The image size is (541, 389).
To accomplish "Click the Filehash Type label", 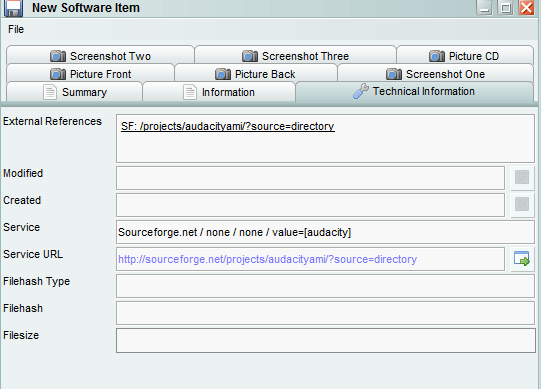I will [x=37, y=282].
